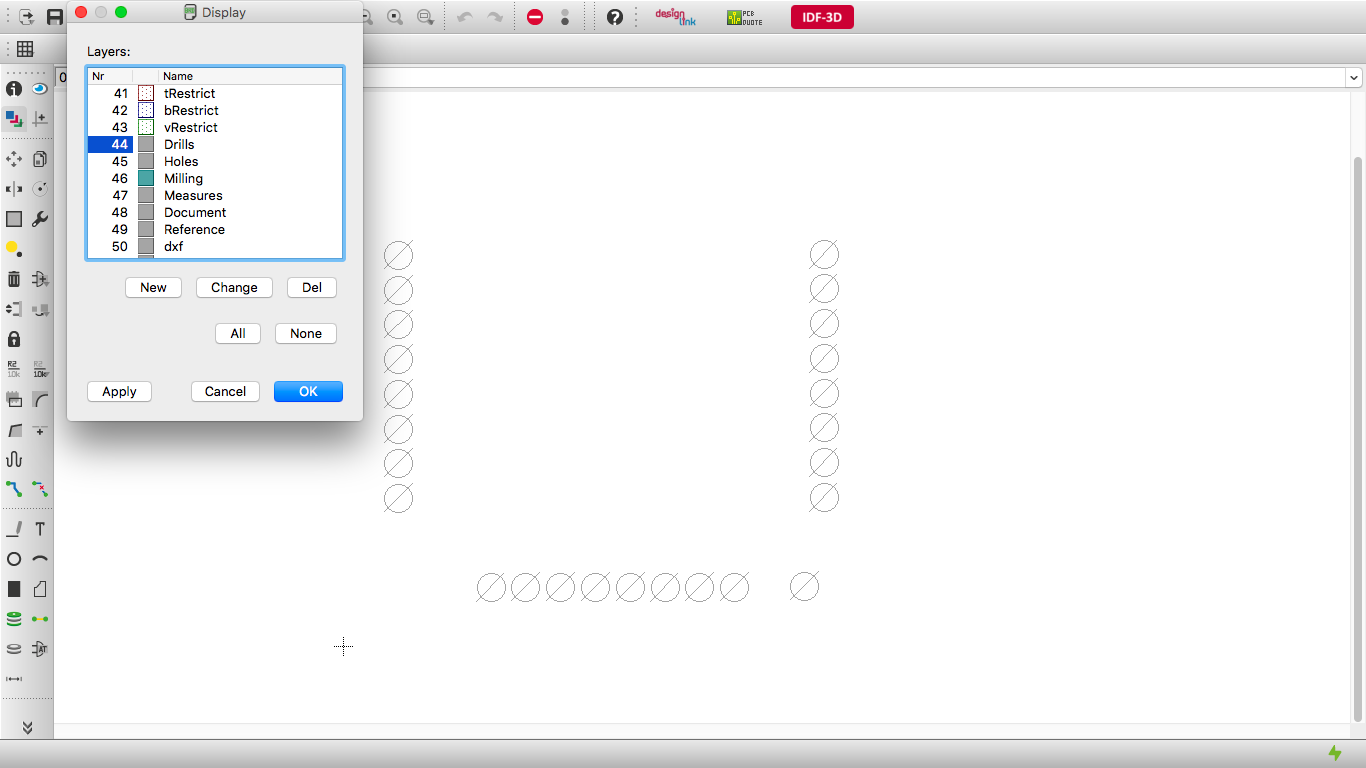Click the lightning bolt status icon
1366x768 pixels.
click(x=1335, y=753)
